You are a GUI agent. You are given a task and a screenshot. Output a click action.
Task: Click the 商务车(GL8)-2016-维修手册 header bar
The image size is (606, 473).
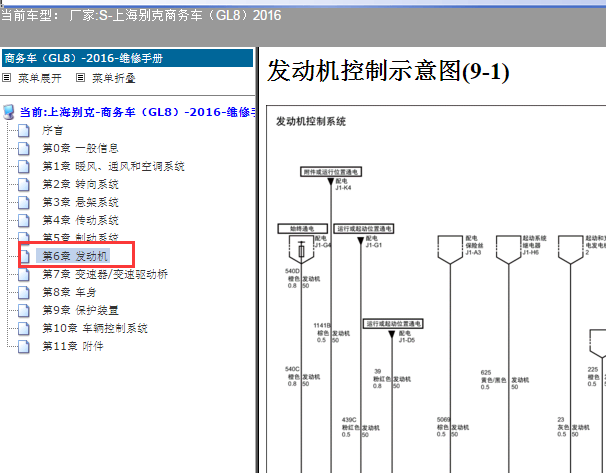(128, 58)
